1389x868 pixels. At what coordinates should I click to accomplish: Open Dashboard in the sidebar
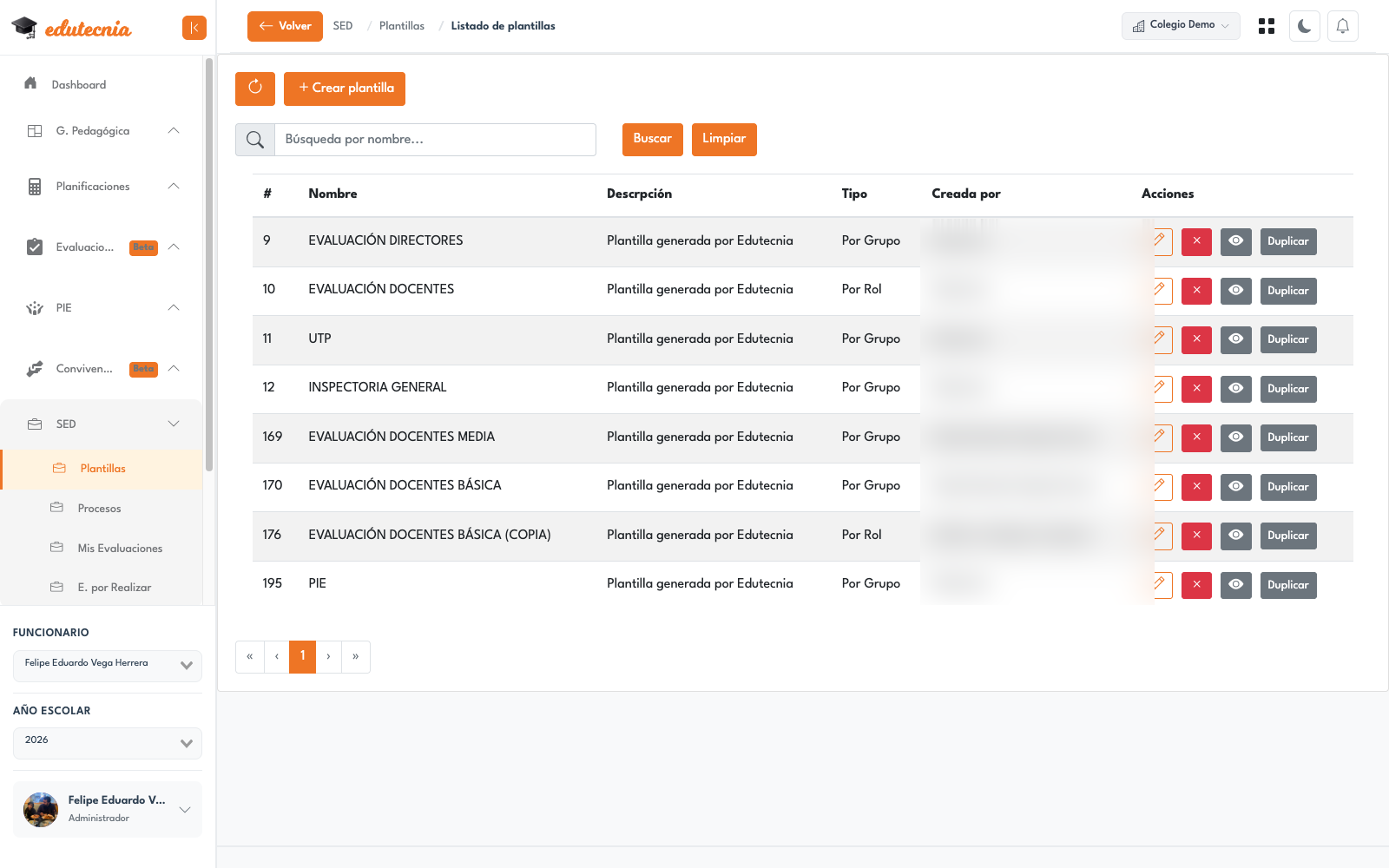(78, 85)
